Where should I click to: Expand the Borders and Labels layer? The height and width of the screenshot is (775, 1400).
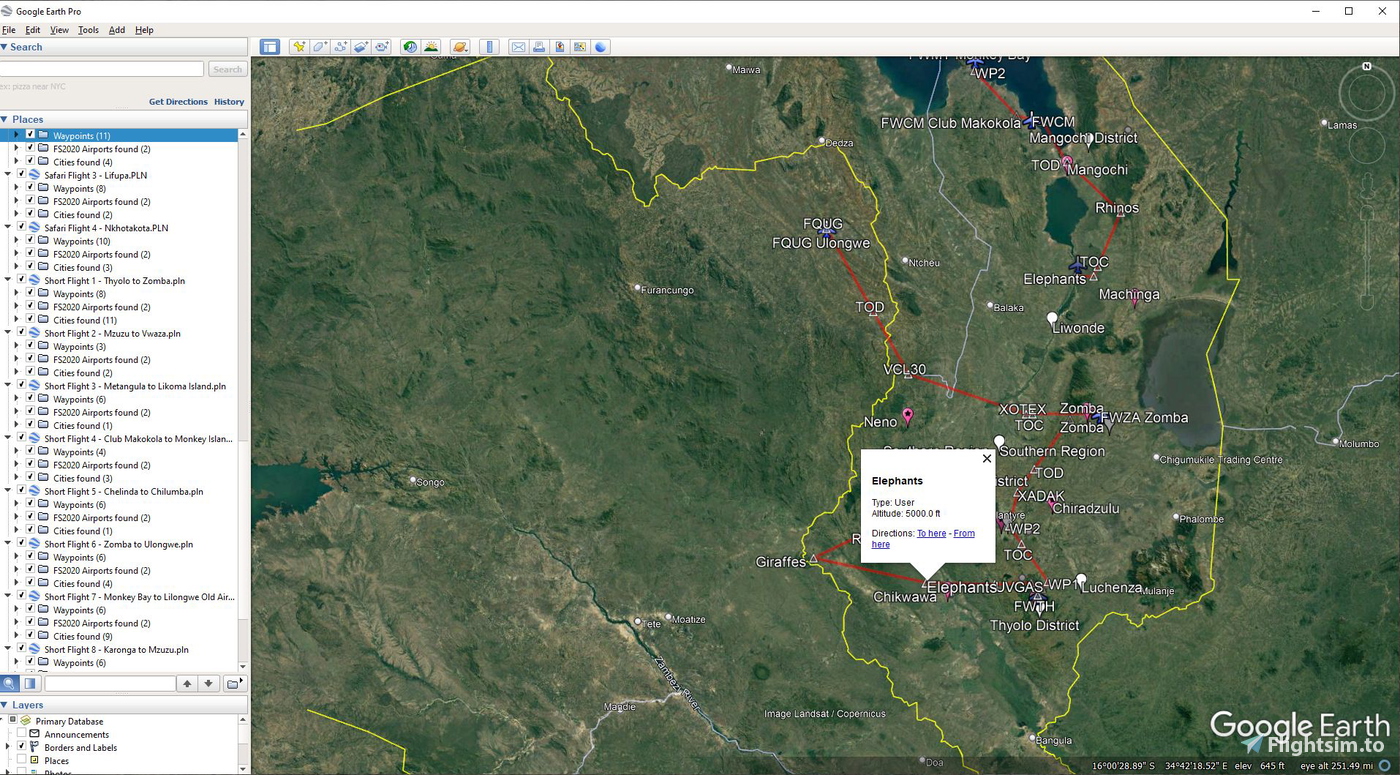point(8,747)
